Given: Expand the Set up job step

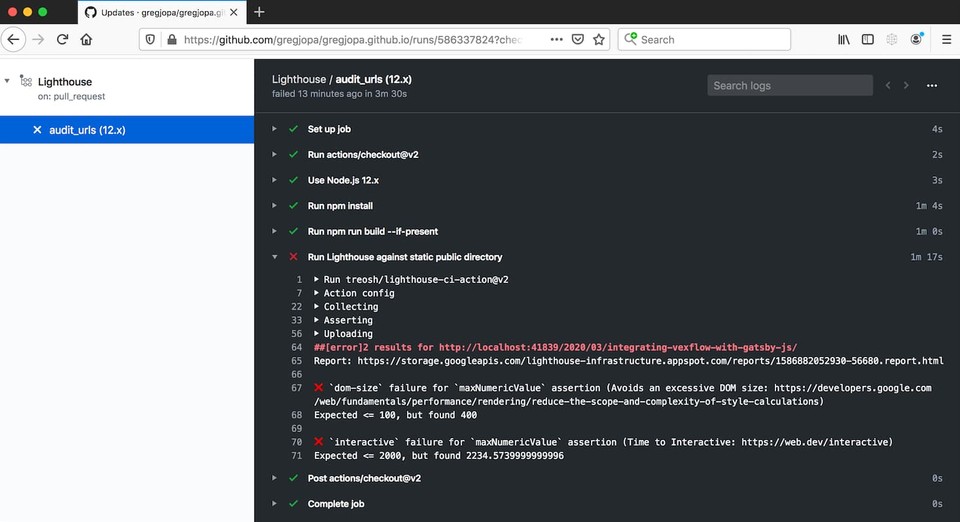Looking at the screenshot, I should point(274,129).
